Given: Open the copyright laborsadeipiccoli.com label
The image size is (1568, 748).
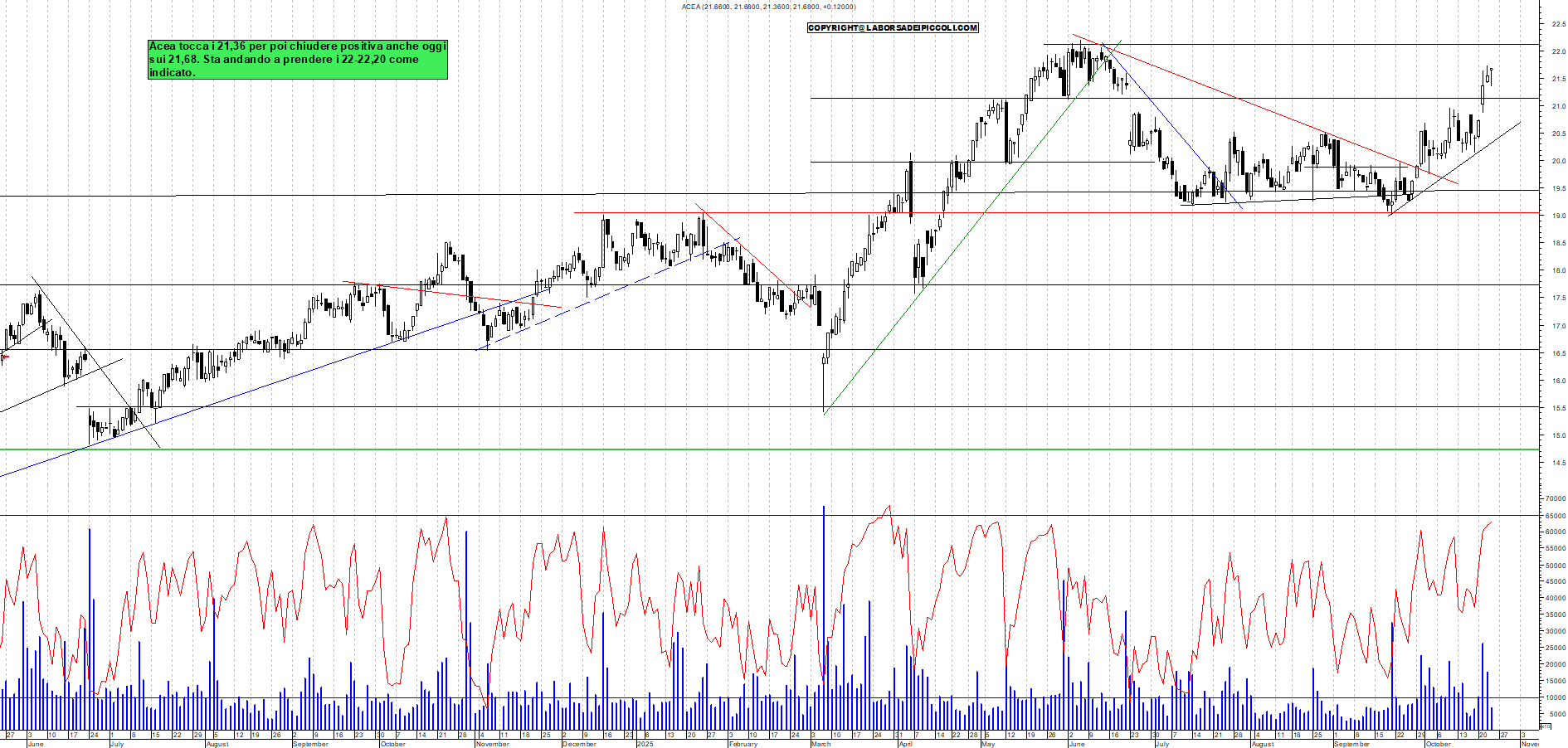Looking at the screenshot, I should [x=893, y=28].
